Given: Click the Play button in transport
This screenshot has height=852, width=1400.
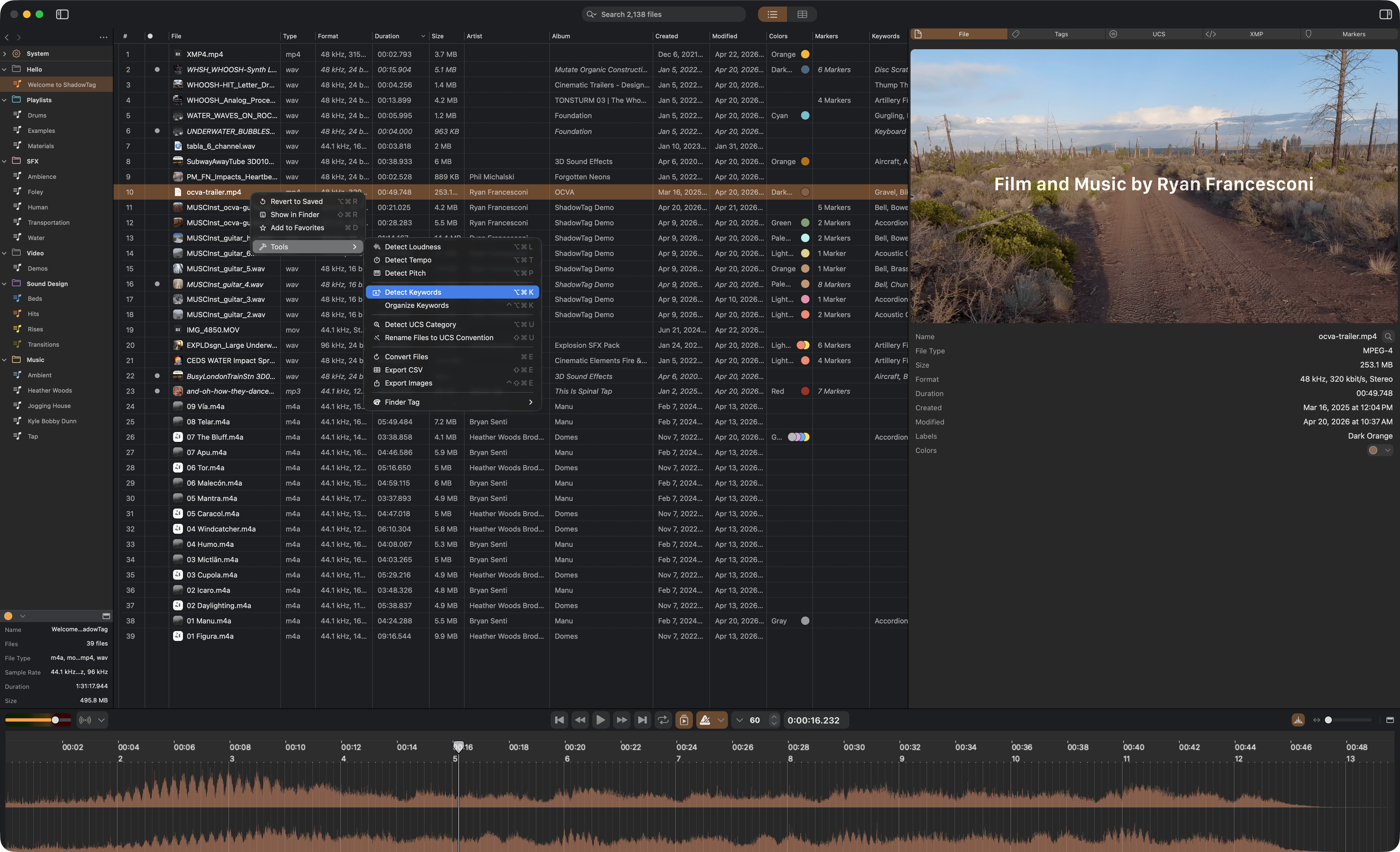Looking at the screenshot, I should [x=600, y=720].
